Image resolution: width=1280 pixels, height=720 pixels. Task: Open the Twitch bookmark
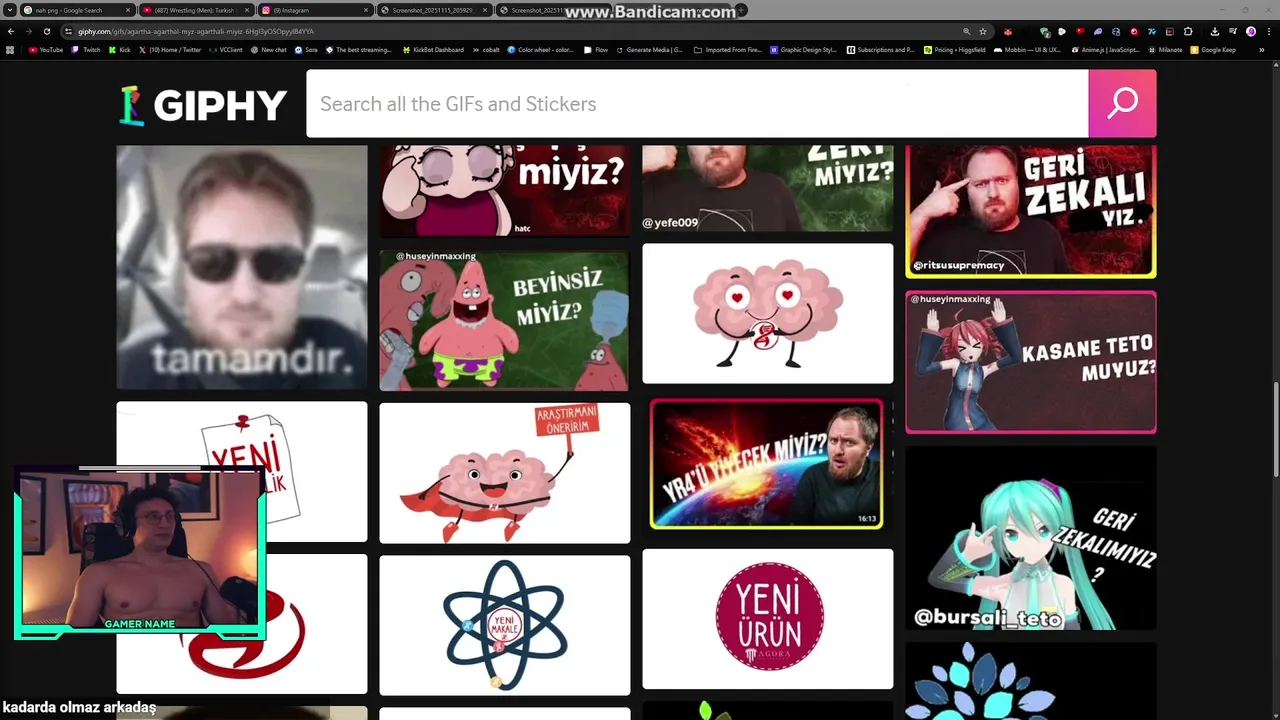coord(86,49)
